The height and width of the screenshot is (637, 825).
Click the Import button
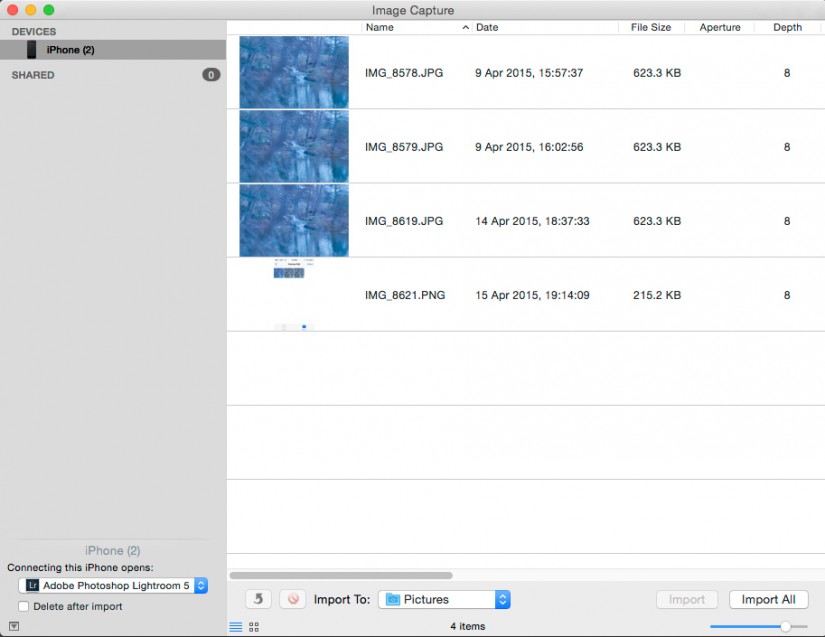tap(687, 599)
